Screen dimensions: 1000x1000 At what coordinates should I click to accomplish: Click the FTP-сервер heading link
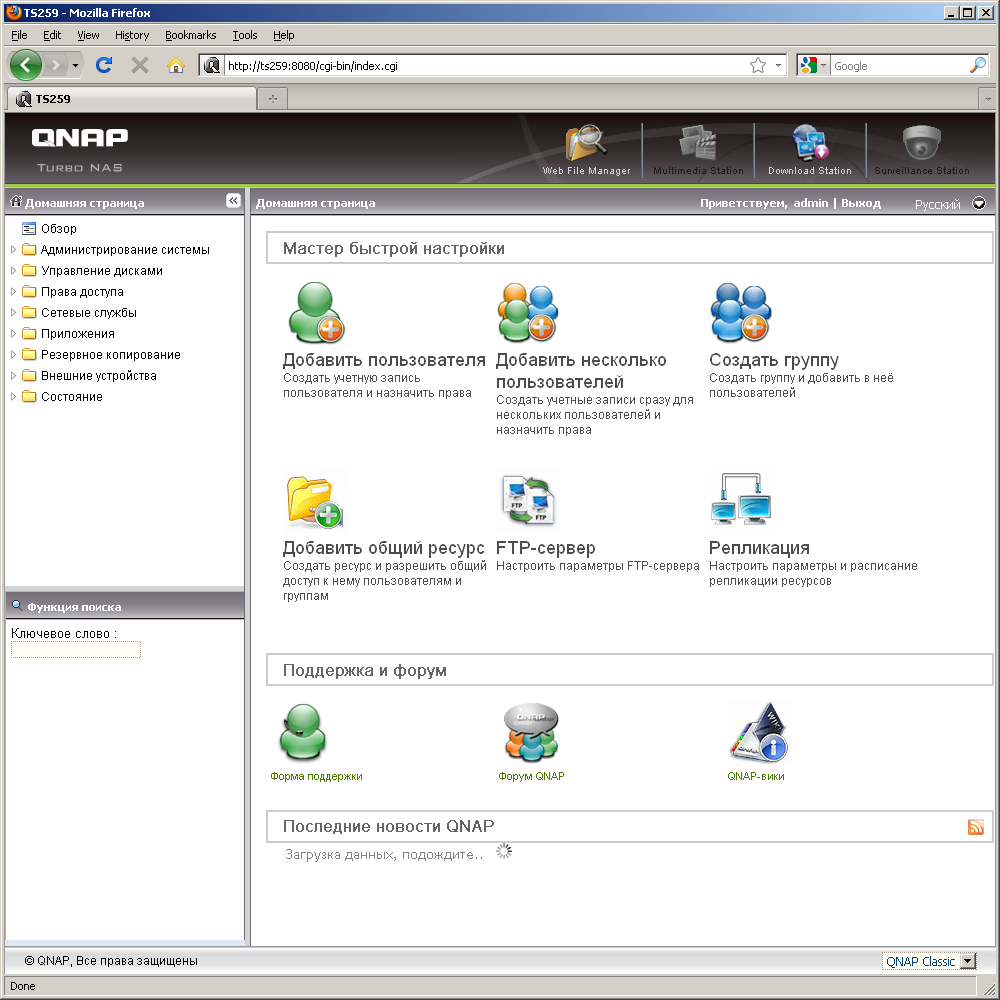pos(545,548)
